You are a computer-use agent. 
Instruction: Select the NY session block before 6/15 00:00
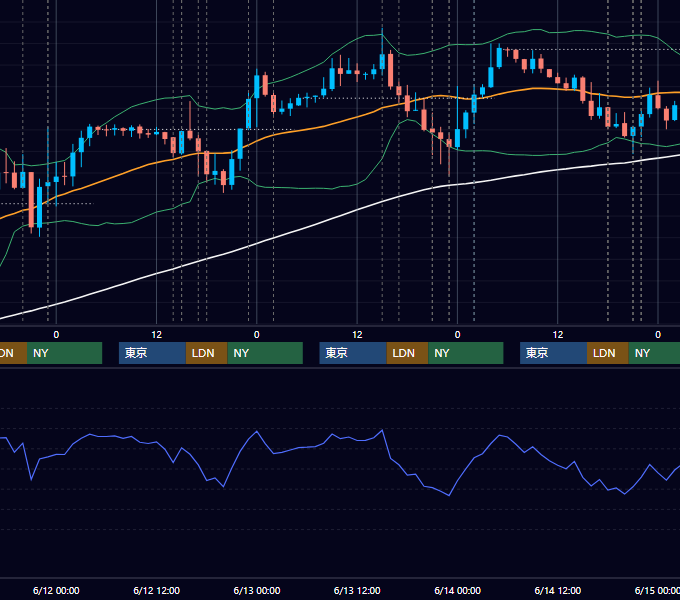[x=654, y=353]
